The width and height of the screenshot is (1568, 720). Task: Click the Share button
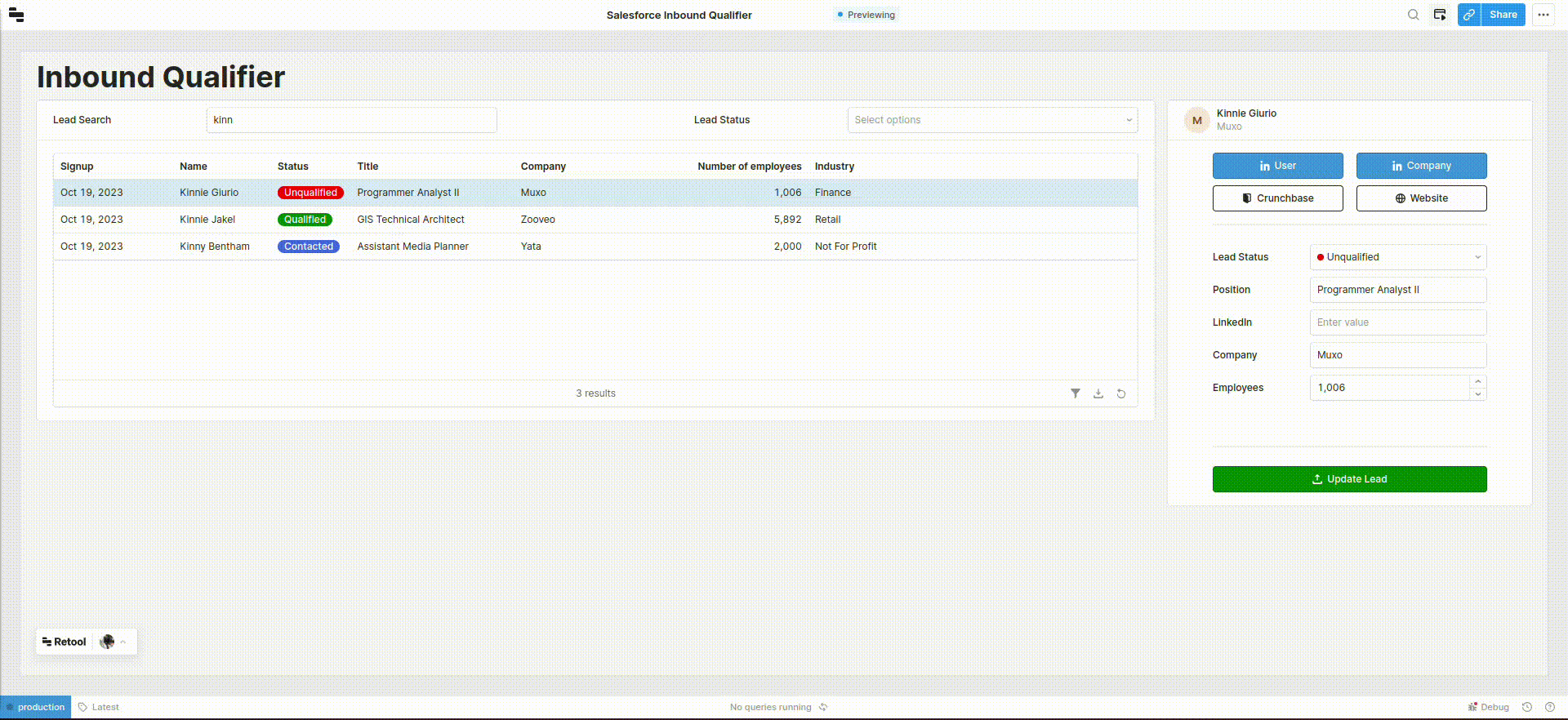click(x=1503, y=15)
